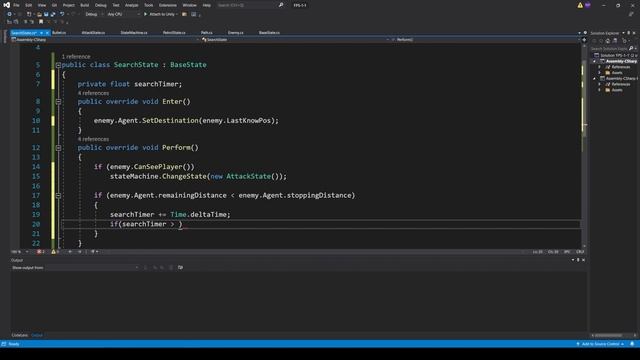Collapse the remainingDistance if-block outline toggle
The height and width of the screenshot is (360, 640).
pos(58,196)
